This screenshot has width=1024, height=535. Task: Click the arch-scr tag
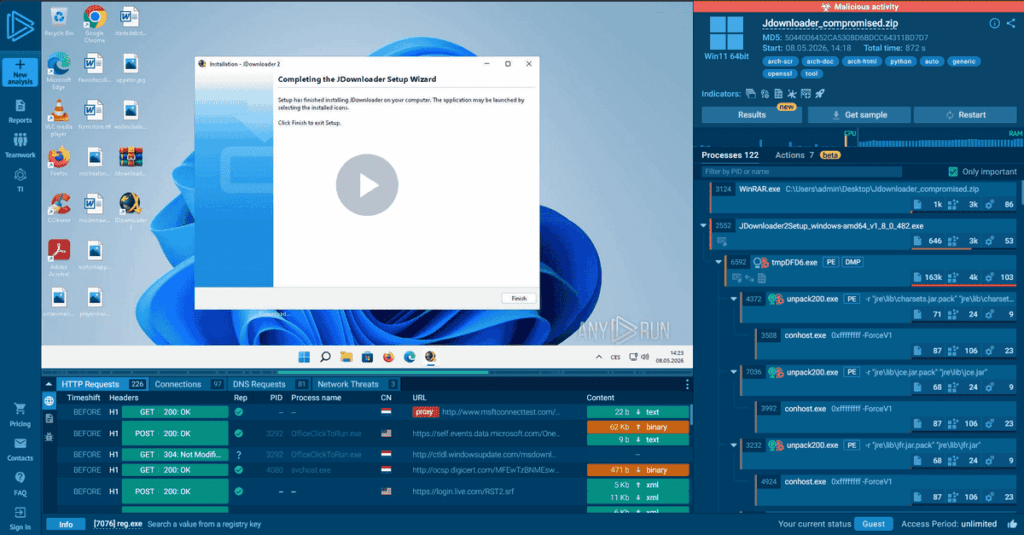click(780, 61)
